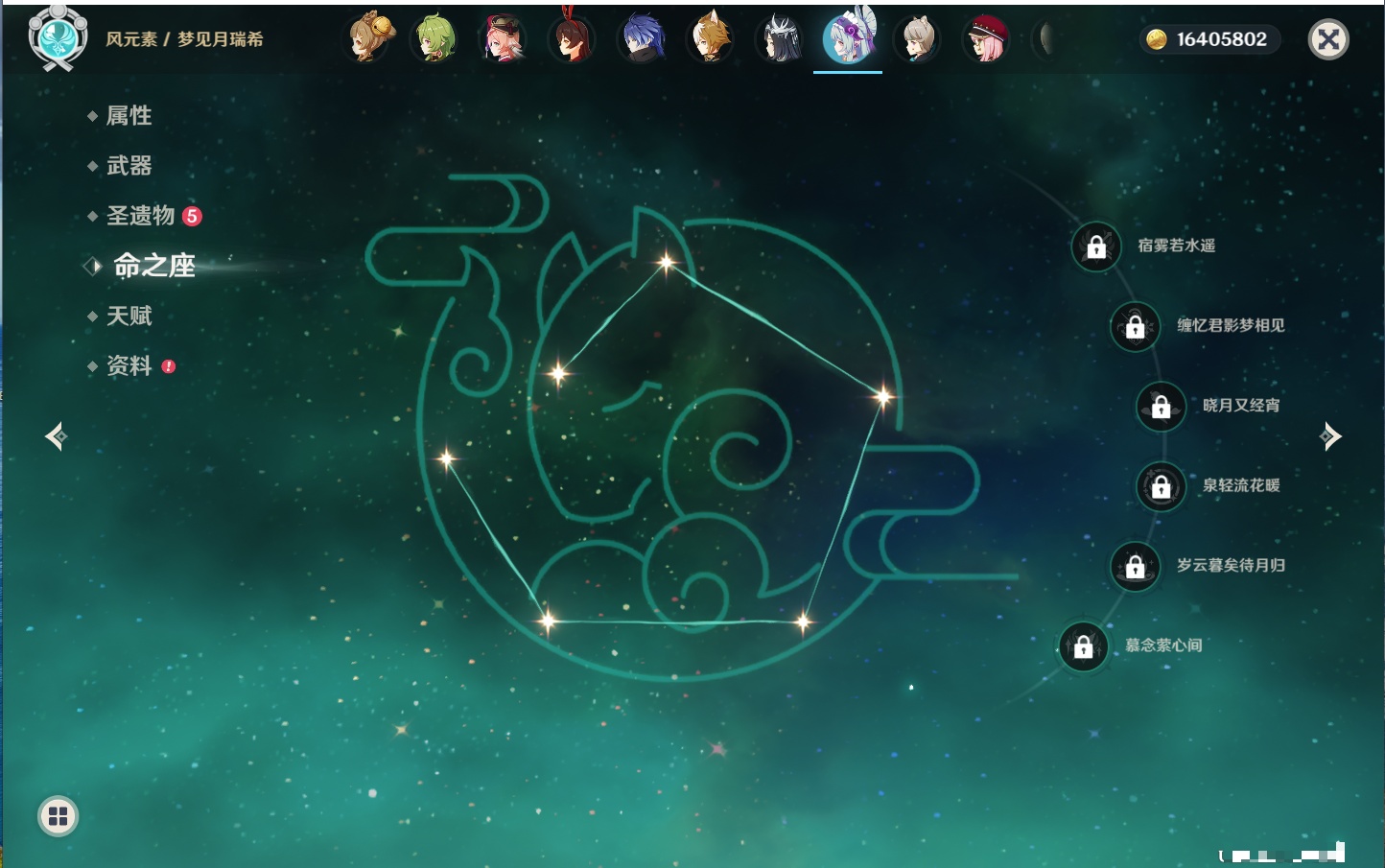The height and width of the screenshot is (868, 1385).
Task: Go to previous character with left arrow
Action: click(56, 436)
